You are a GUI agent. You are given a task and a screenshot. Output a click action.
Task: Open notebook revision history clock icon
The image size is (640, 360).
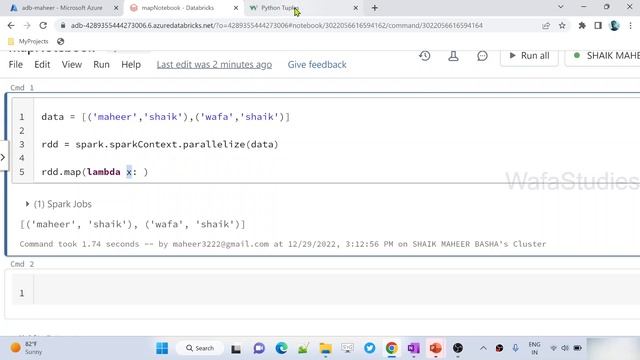[x=424, y=56]
